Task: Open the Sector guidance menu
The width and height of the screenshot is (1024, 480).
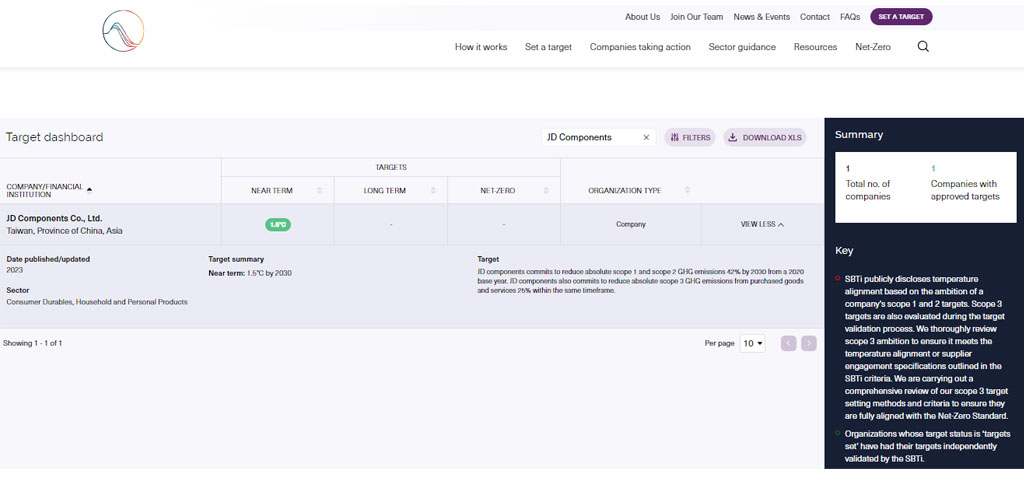Action: coord(742,47)
